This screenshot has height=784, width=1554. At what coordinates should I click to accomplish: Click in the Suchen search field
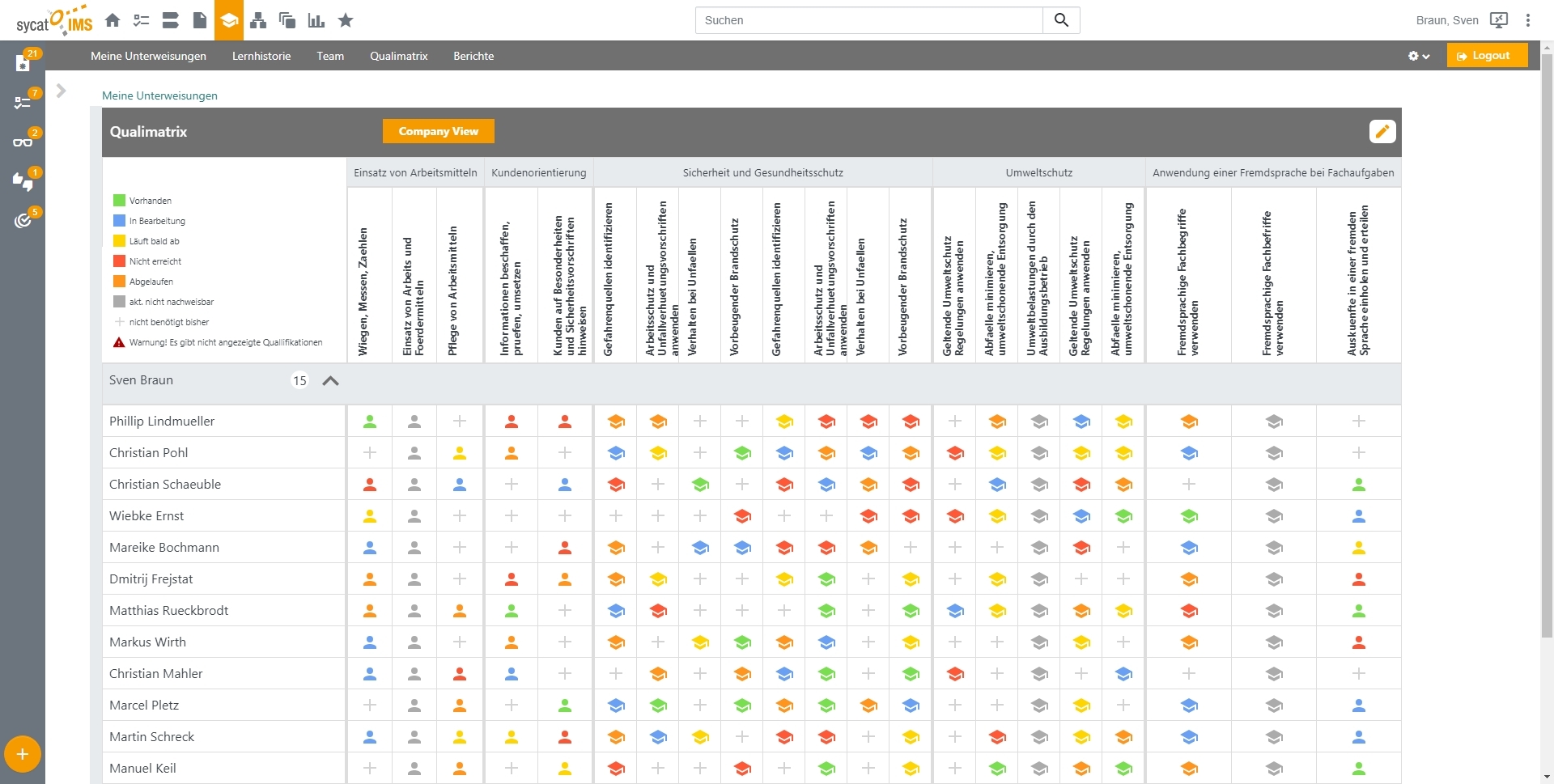869,20
